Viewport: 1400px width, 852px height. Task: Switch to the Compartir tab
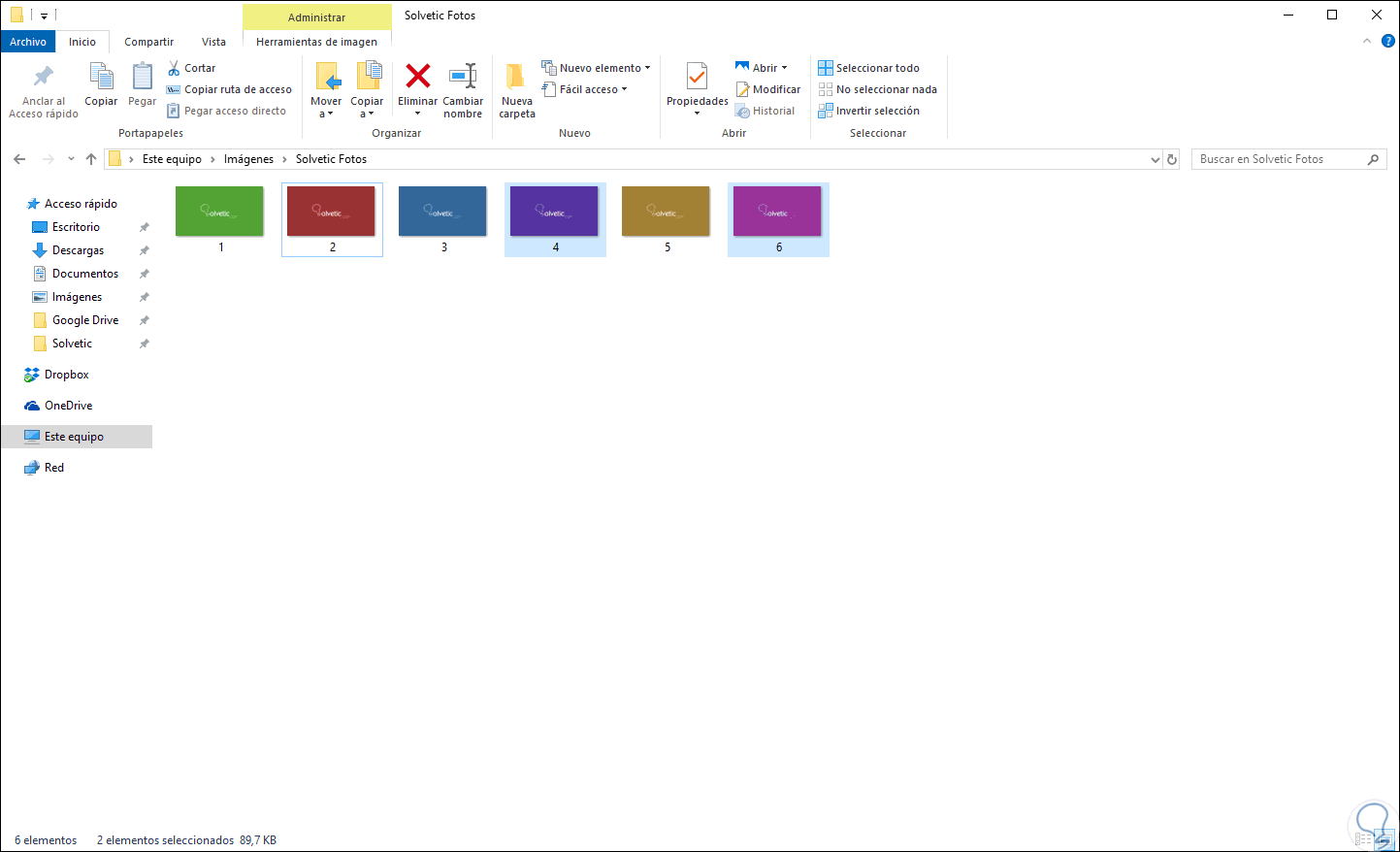click(x=148, y=42)
